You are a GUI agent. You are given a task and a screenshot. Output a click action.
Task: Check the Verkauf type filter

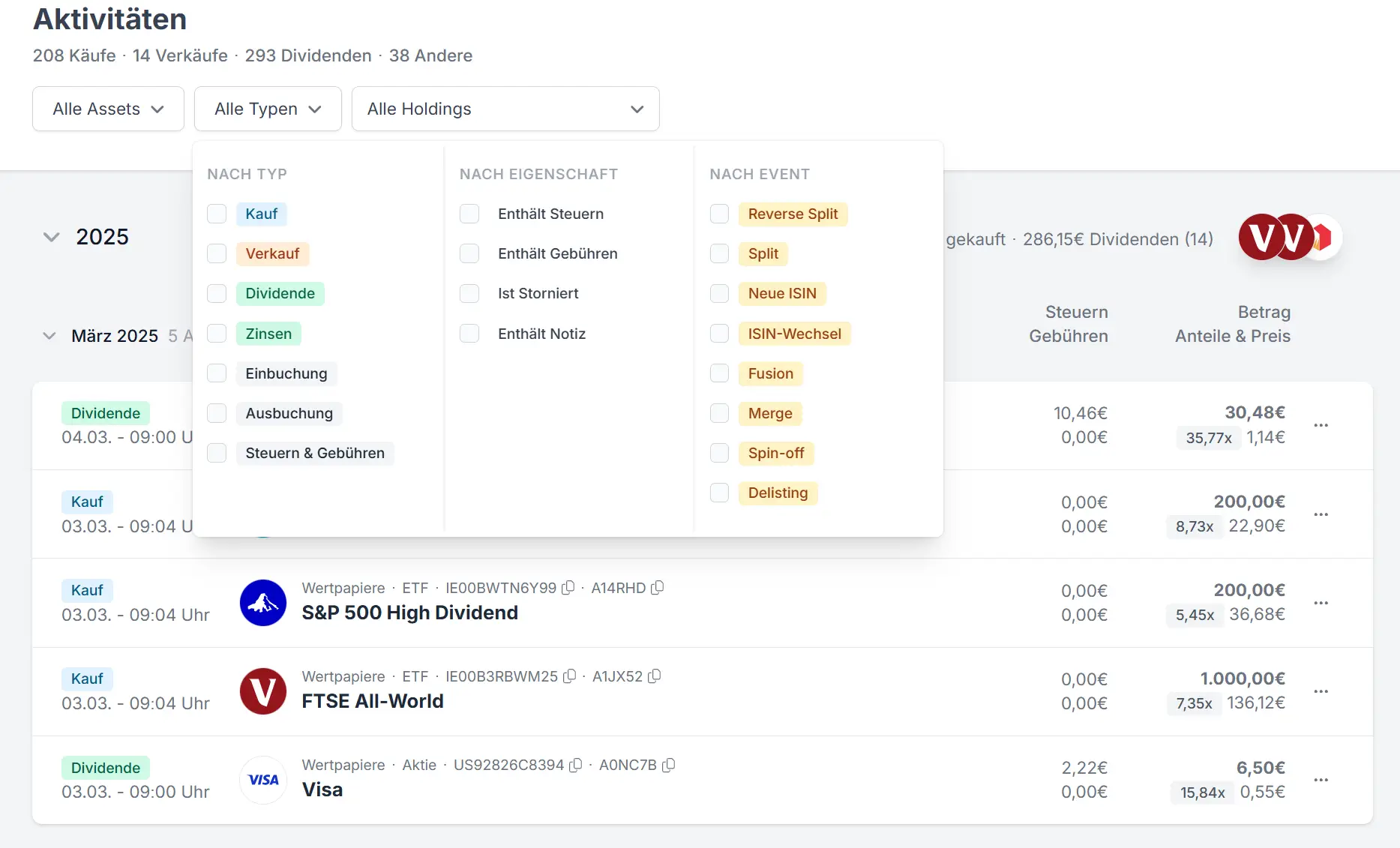pos(217,253)
